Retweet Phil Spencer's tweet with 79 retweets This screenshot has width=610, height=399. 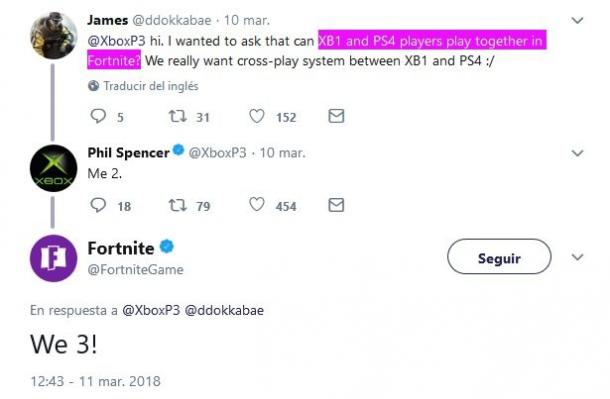177,205
